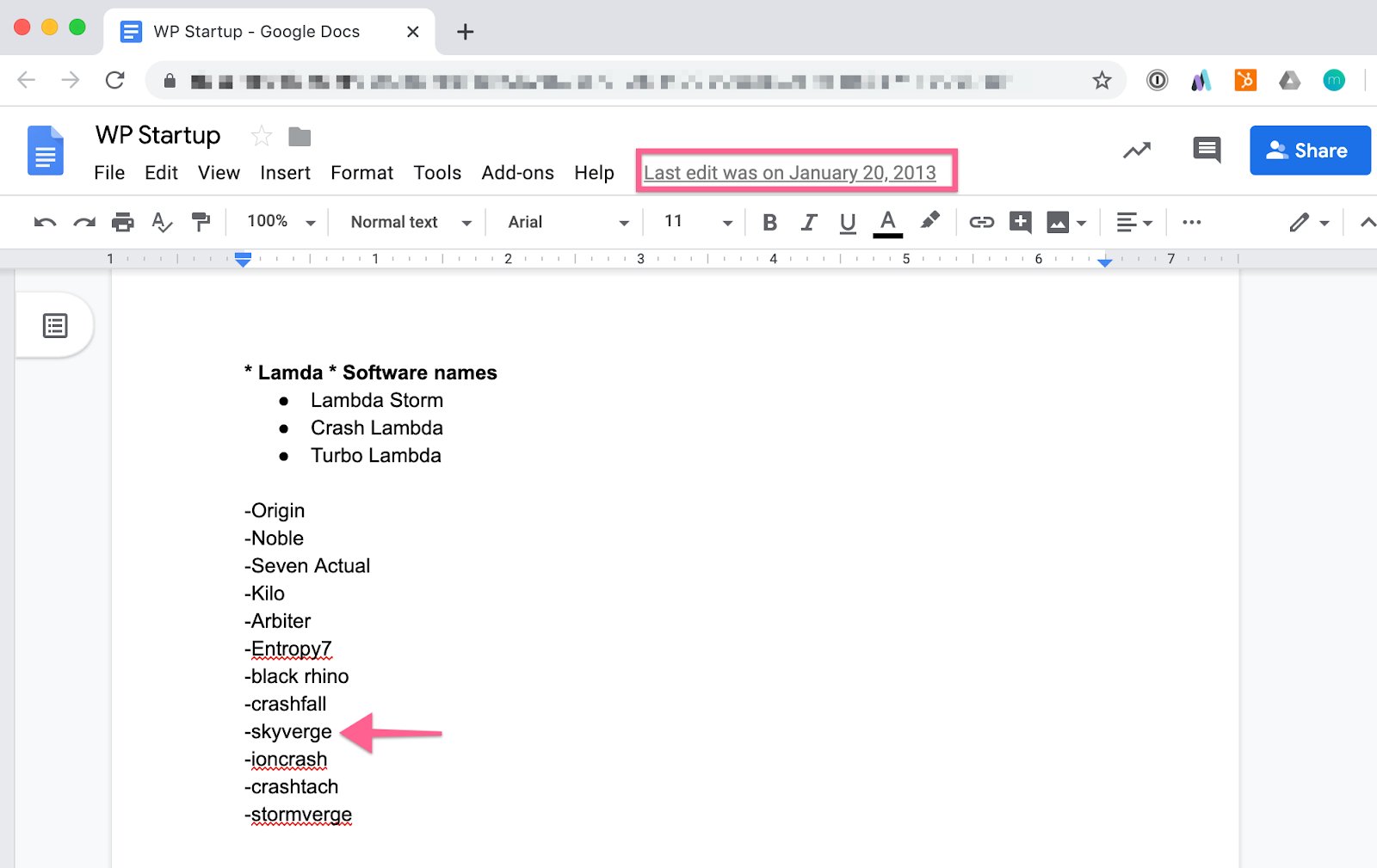This screenshot has width=1377, height=868.
Task: Close the WP Startup browser tab
Action: click(413, 32)
